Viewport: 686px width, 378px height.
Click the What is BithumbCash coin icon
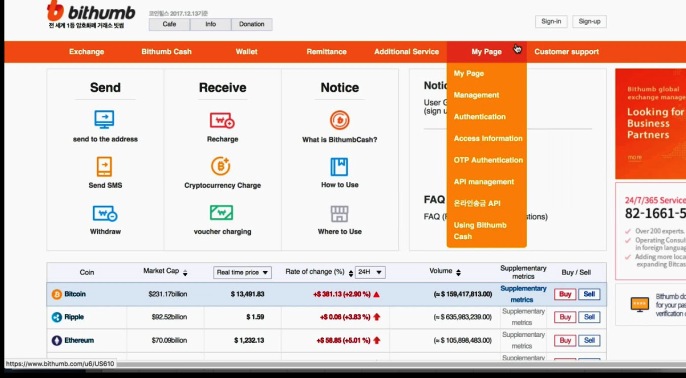pyautogui.click(x=340, y=120)
